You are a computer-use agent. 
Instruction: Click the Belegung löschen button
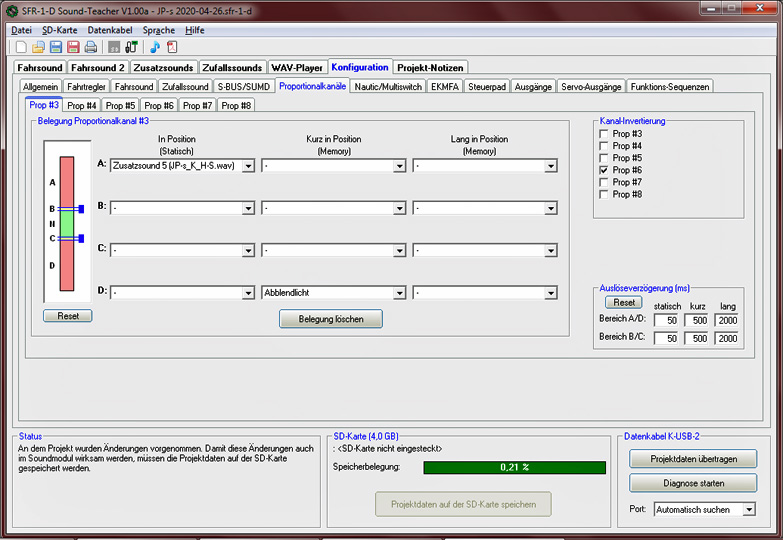click(x=331, y=319)
